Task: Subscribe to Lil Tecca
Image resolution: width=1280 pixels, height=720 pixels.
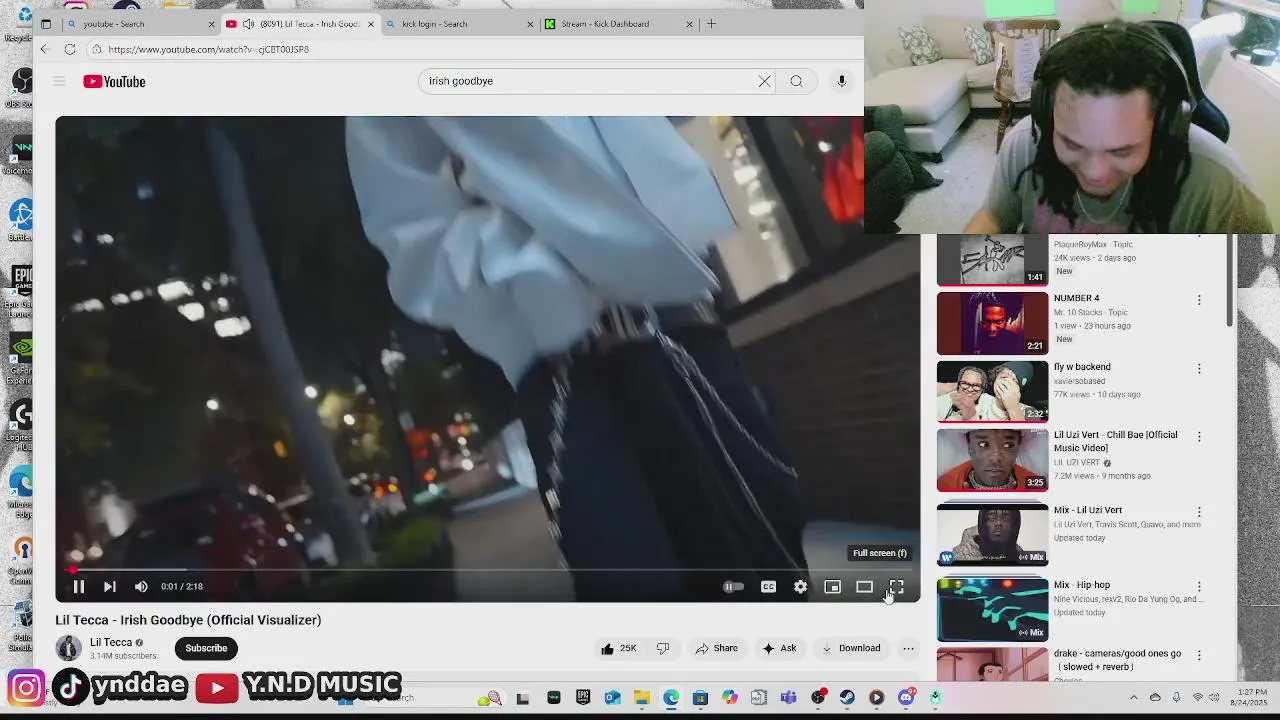Action: coord(206,648)
